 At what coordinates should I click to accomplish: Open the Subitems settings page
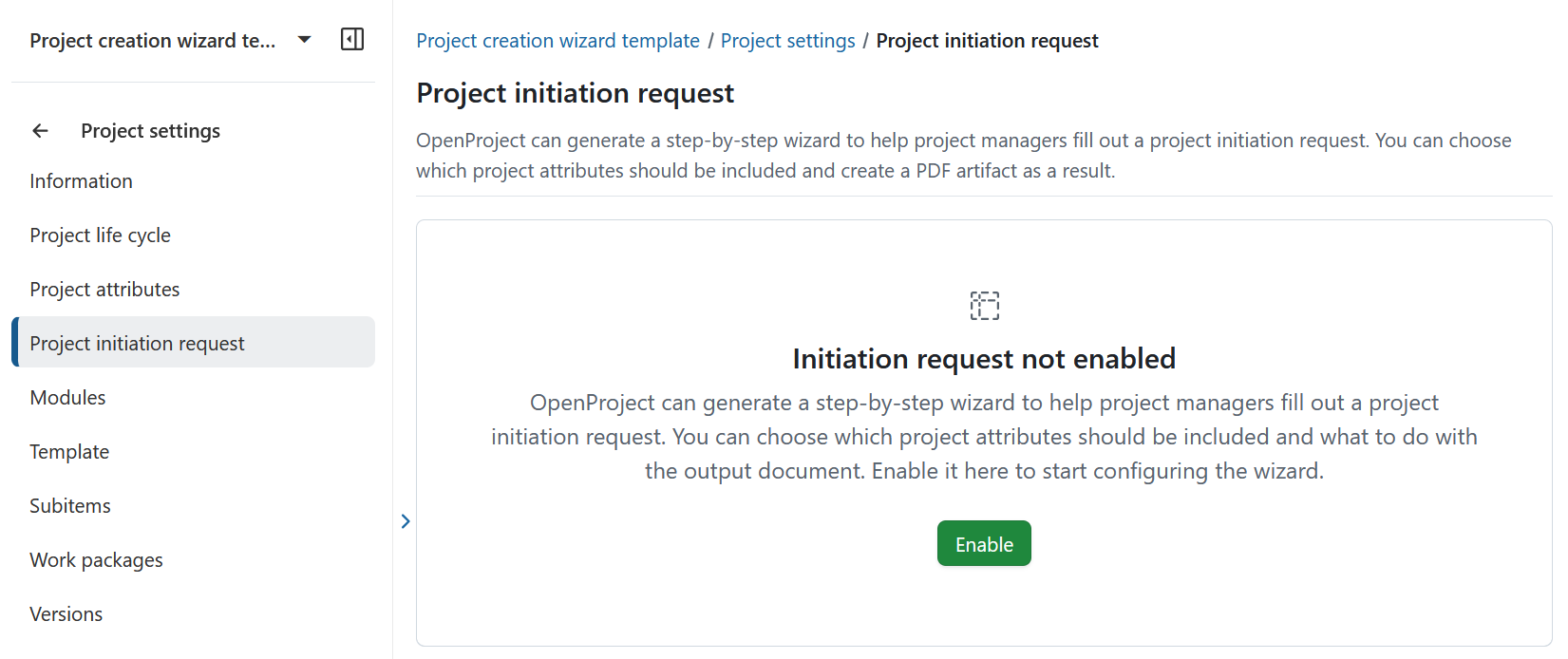(x=70, y=505)
